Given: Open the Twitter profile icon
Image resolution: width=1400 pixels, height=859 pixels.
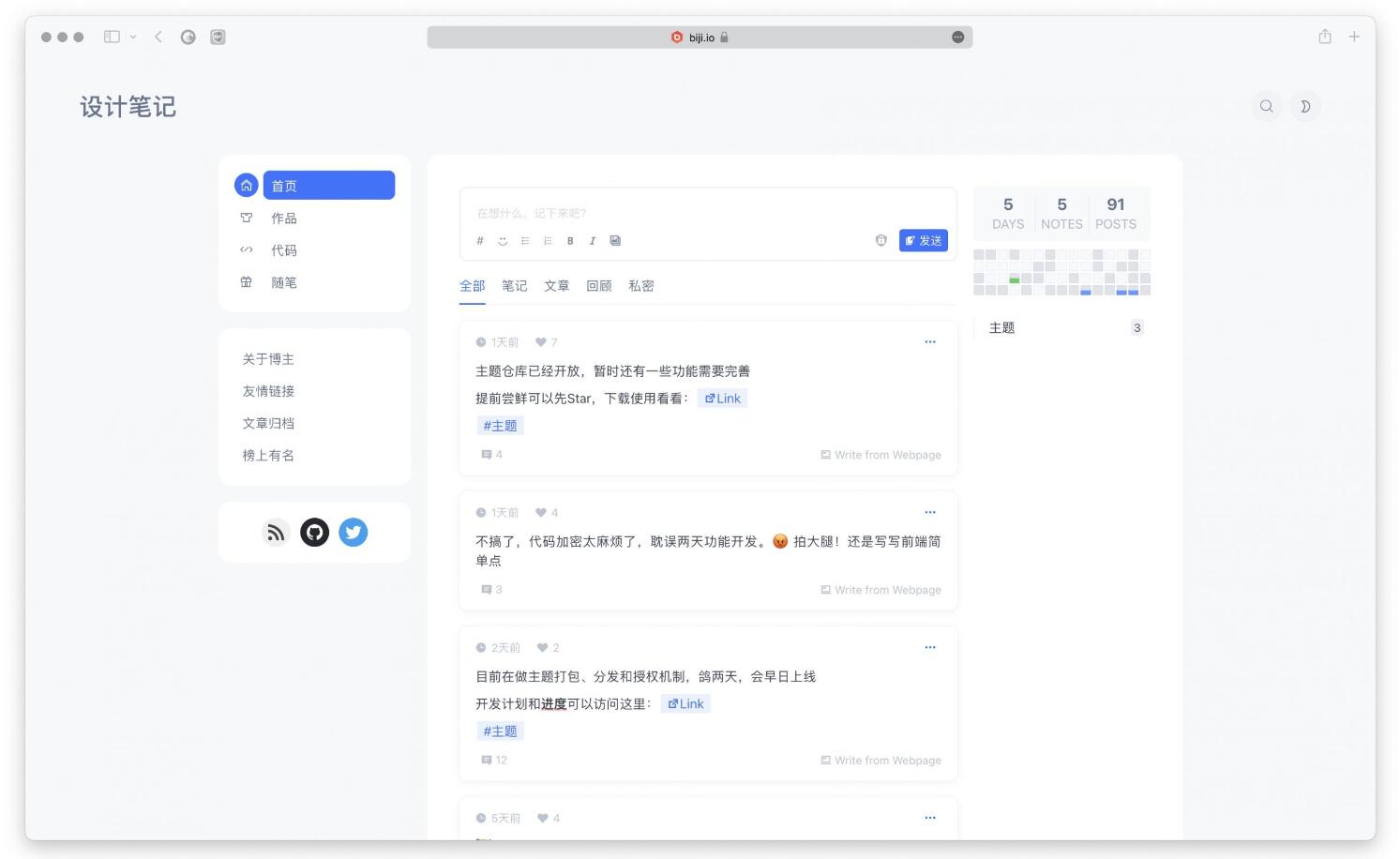Looking at the screenshot, I should 354,533.
